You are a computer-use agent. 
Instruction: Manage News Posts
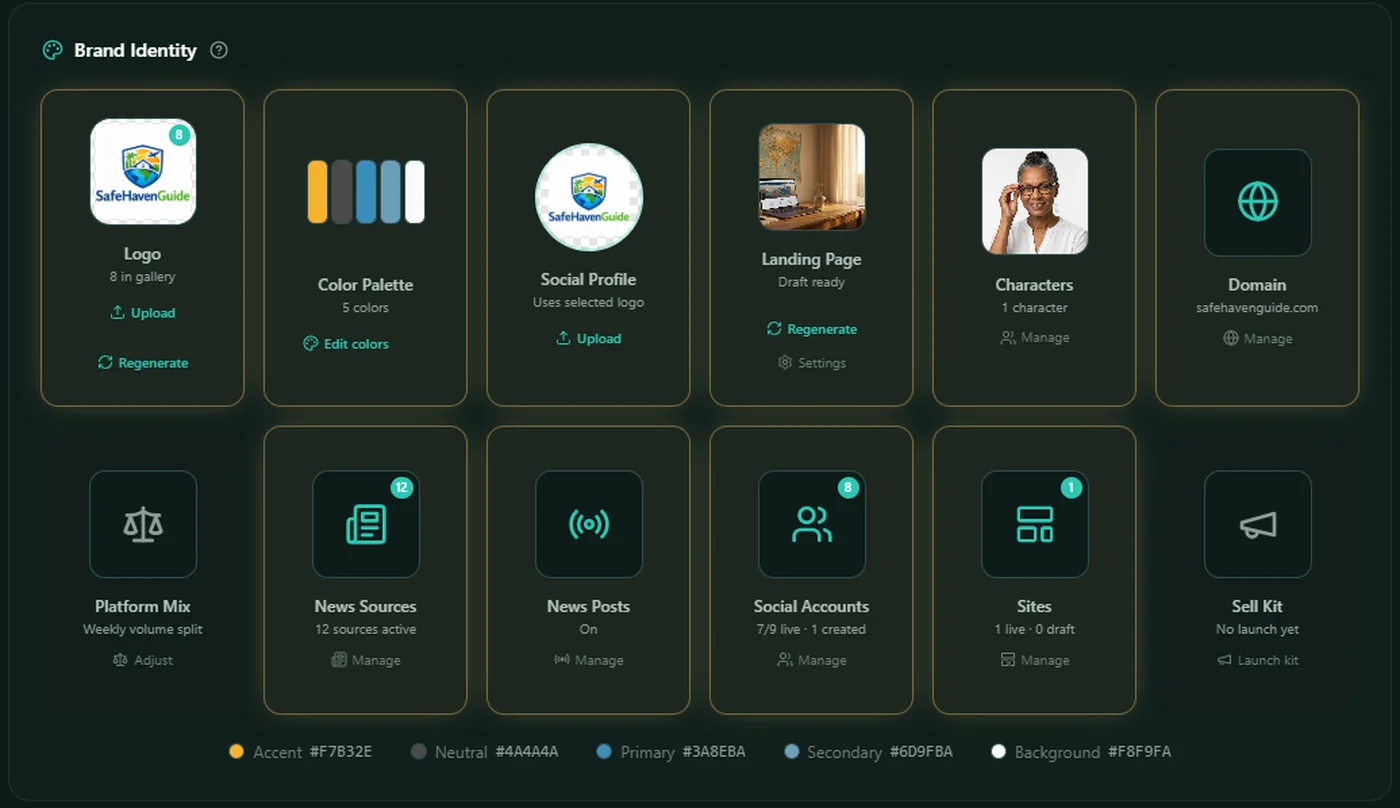point(589,660)
